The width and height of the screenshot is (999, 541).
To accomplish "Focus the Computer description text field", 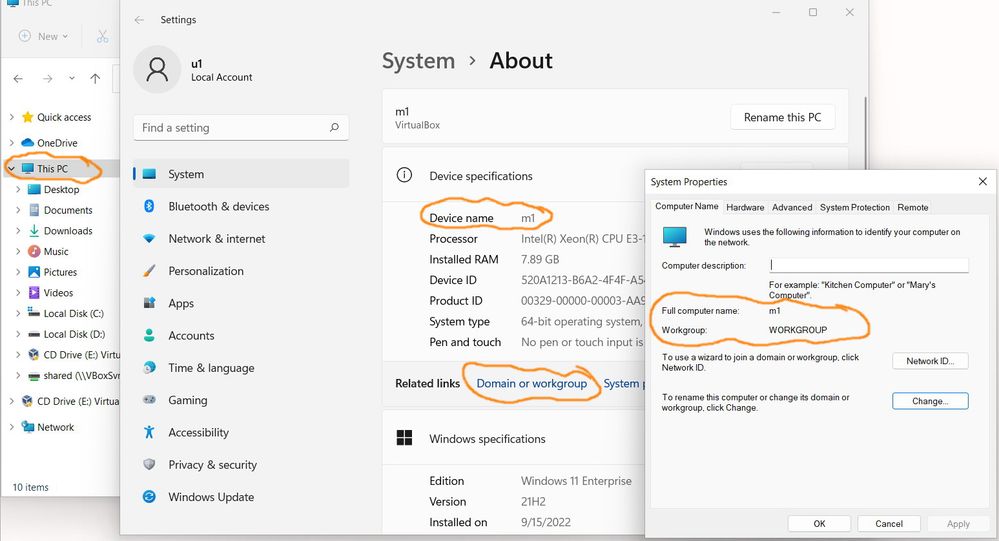I will (869, 265).
